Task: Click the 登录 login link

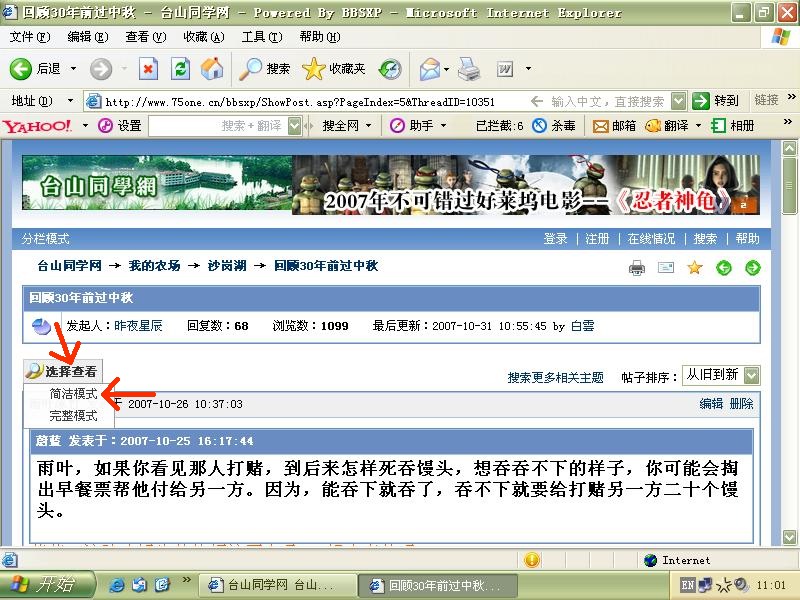Action: click(x=556, y=239)
